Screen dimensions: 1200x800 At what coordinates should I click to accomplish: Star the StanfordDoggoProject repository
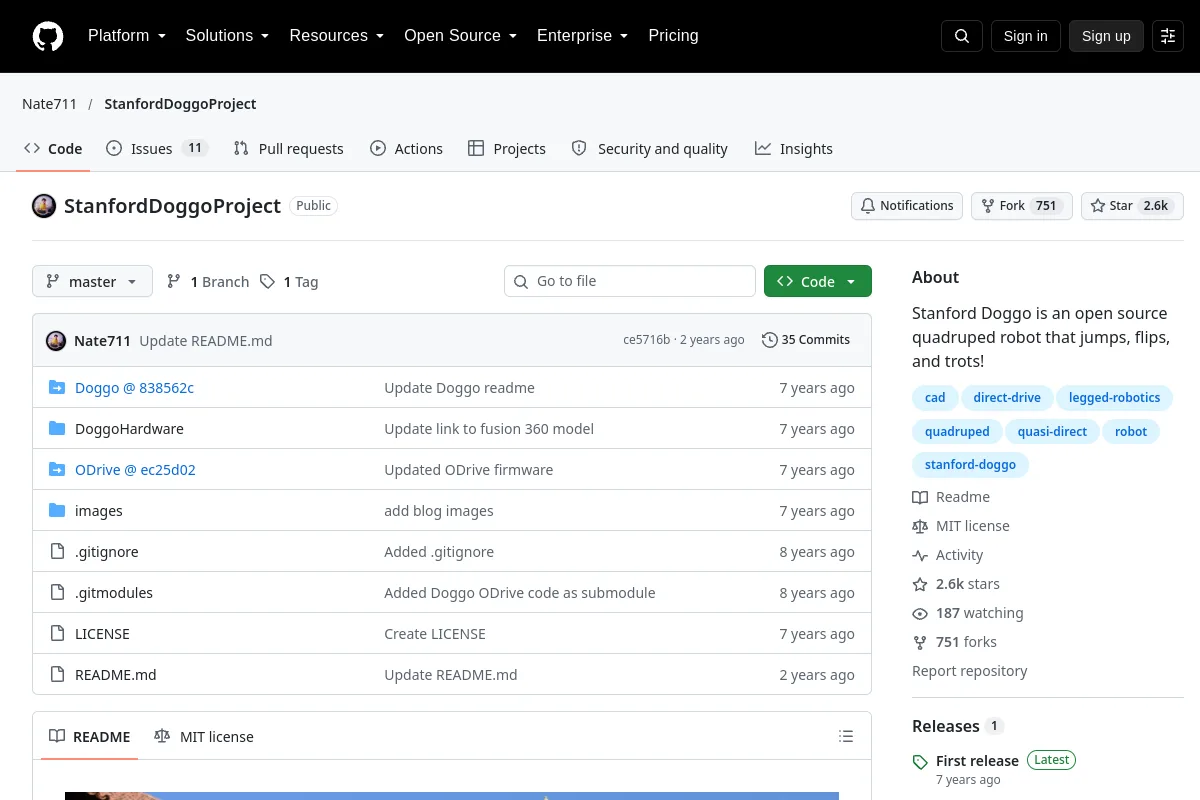(1132, 206)
